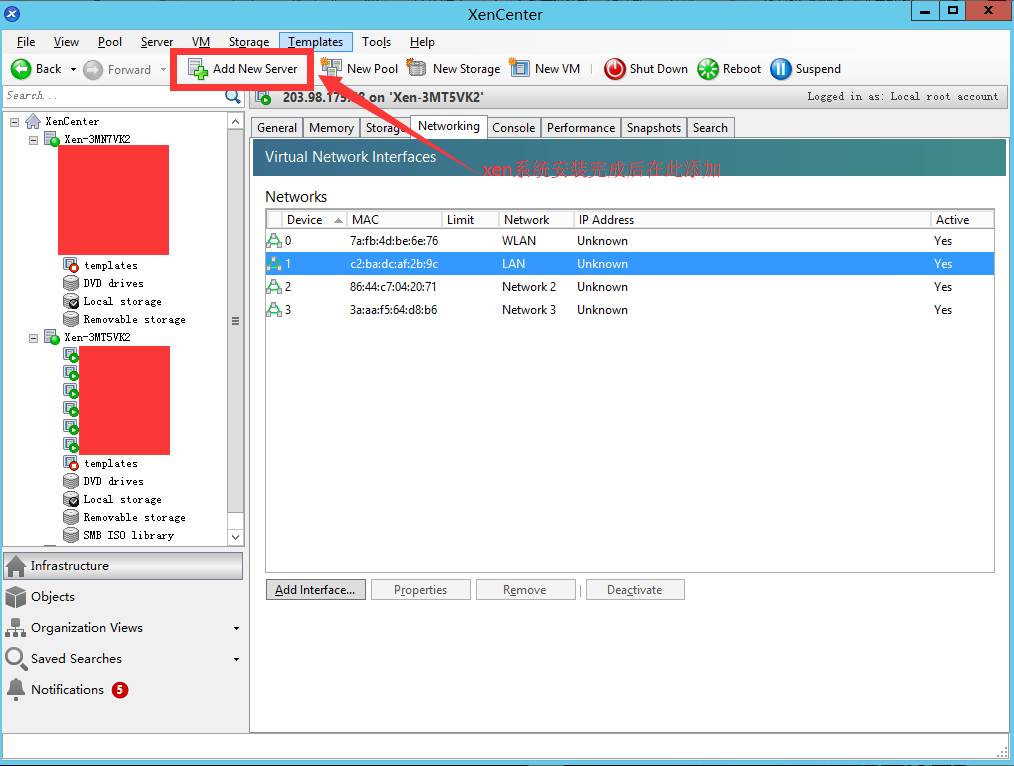Click the New Pool toolbar icon
This screenshot has height=766, width=1014.
(332, 67)
